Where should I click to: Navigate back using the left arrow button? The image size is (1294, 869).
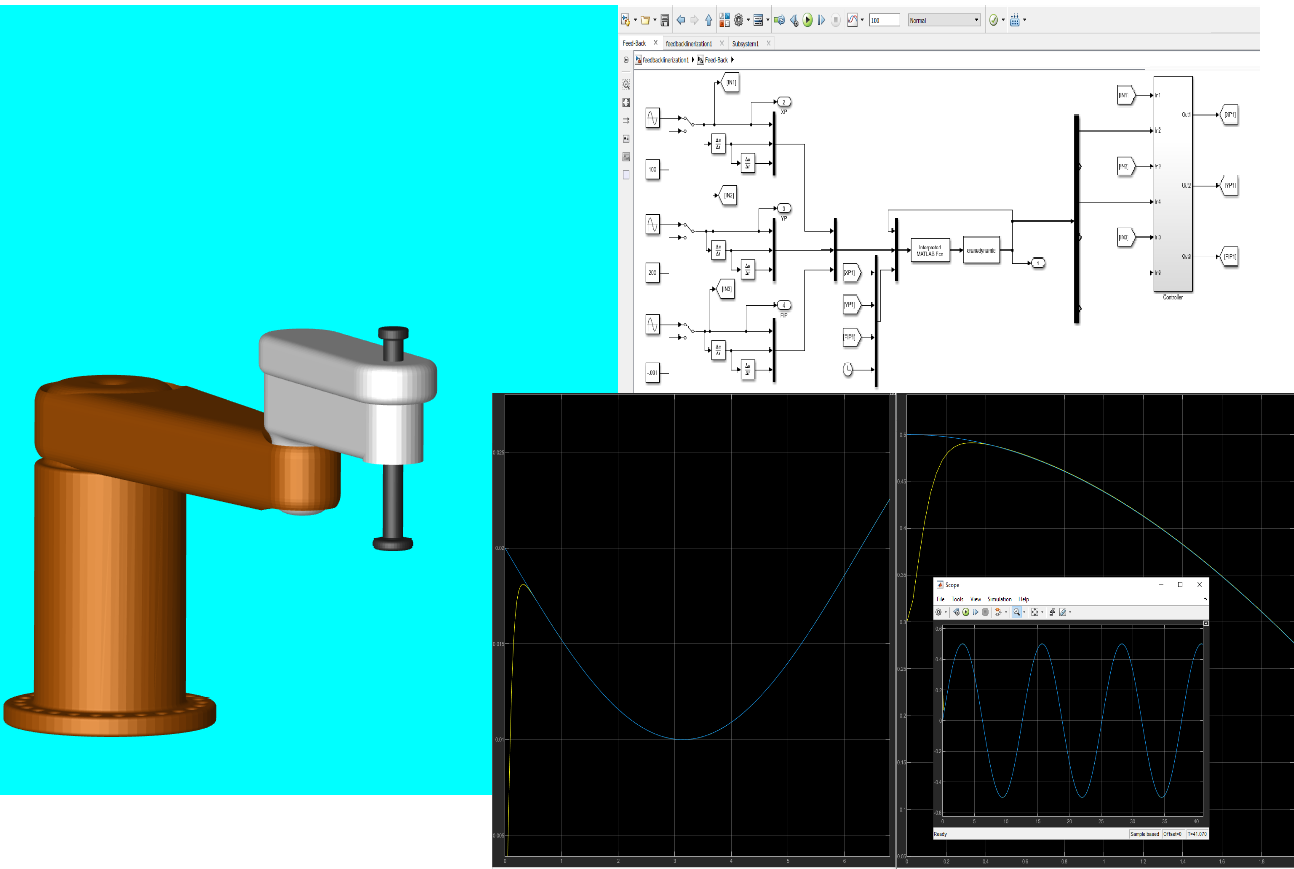point(681,19)
